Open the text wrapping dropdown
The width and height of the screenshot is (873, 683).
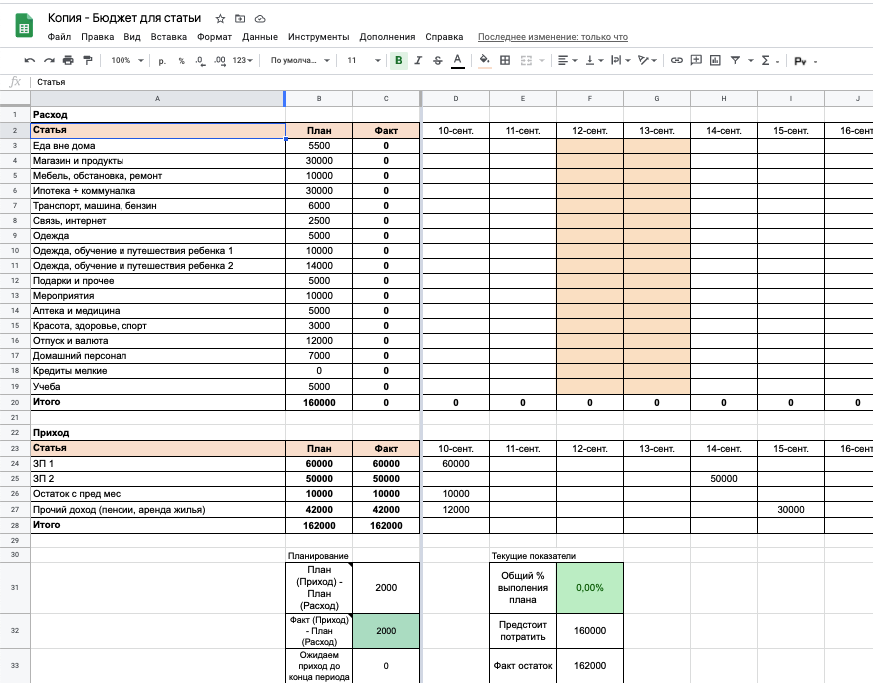coord(620,61)
